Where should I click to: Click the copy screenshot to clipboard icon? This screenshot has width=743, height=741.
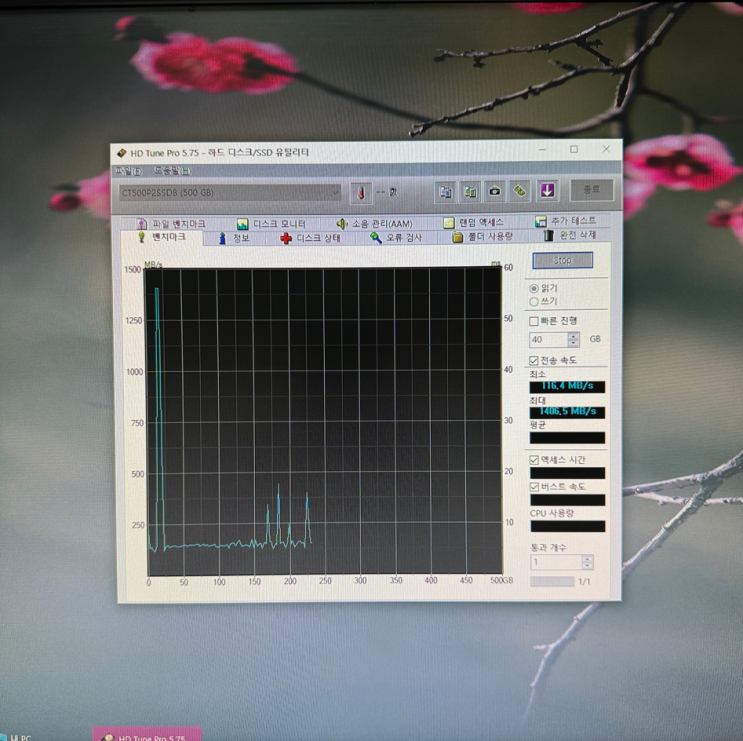coord(470,192)
